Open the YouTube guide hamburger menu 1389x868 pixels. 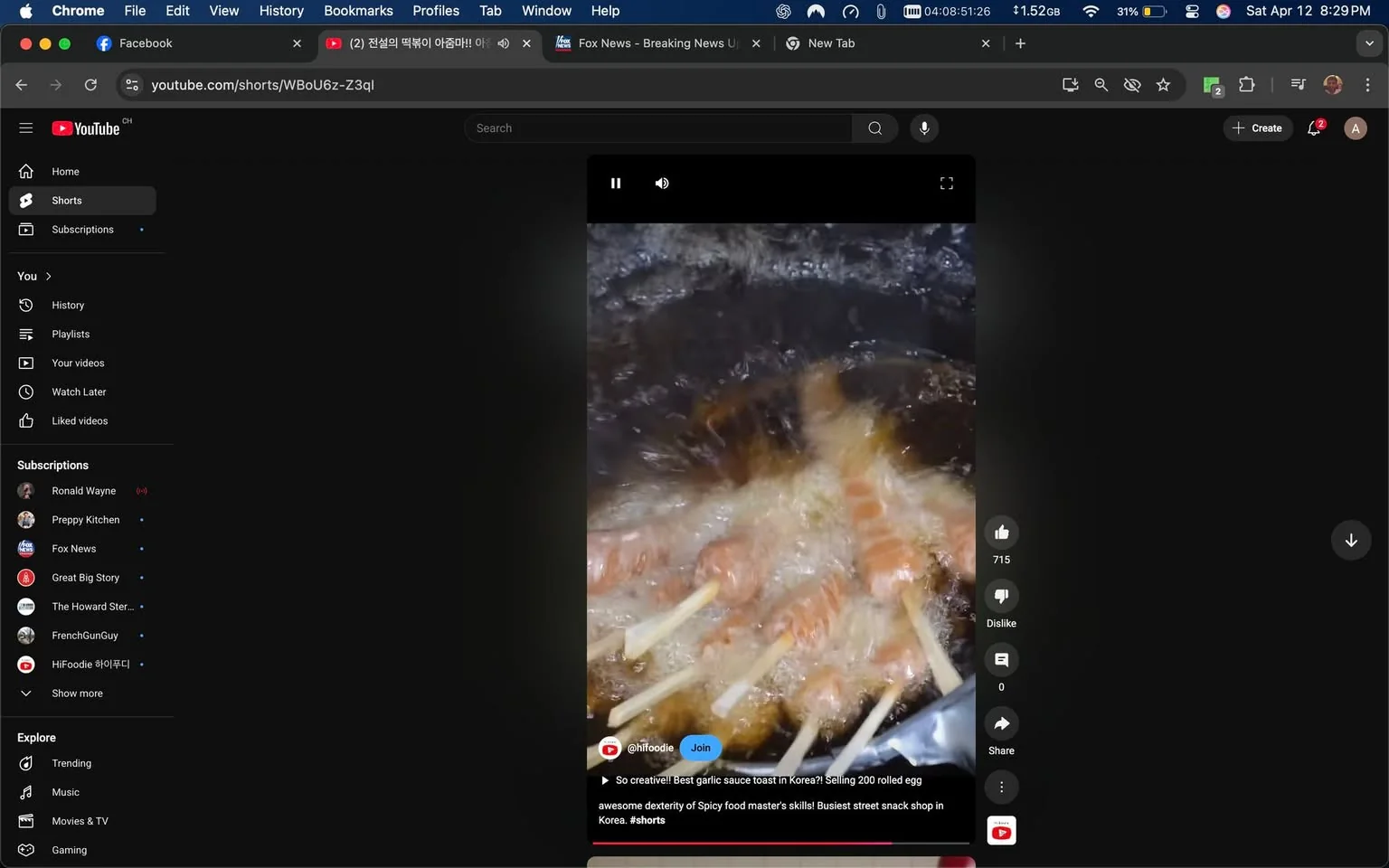[x=26, y=128]
